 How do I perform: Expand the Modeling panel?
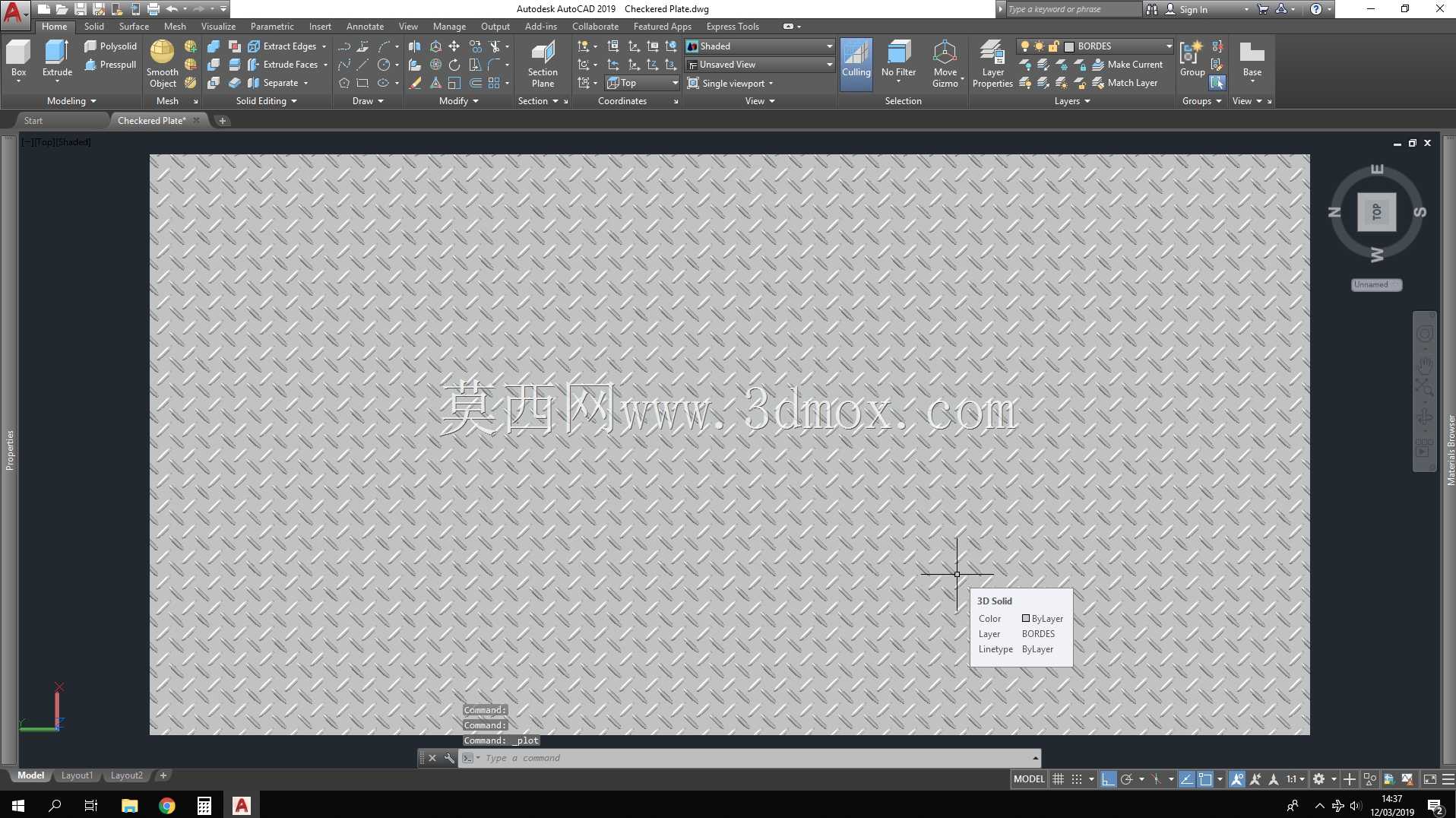click(71, 101)
